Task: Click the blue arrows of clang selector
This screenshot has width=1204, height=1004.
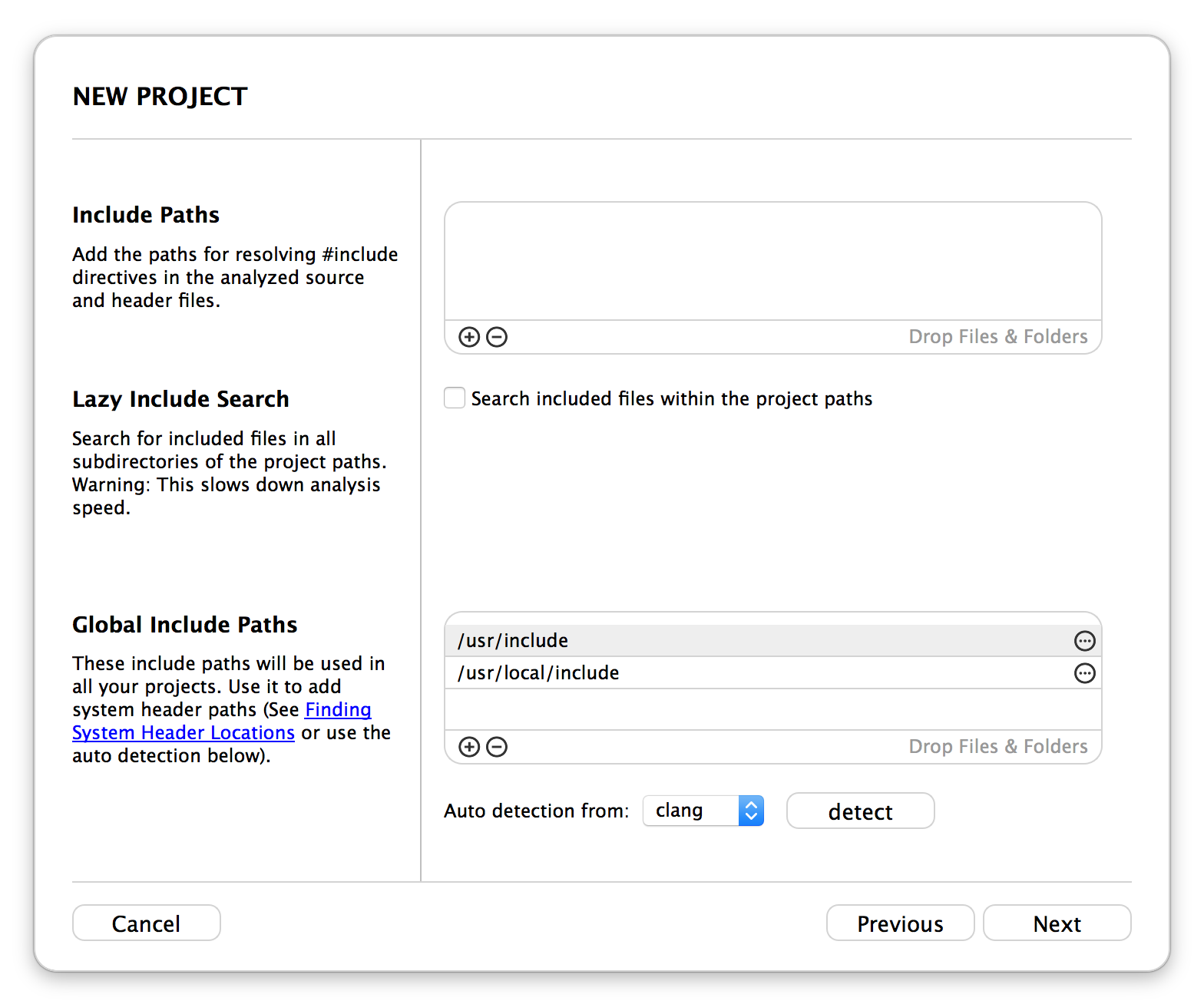Action: [752, 811]
